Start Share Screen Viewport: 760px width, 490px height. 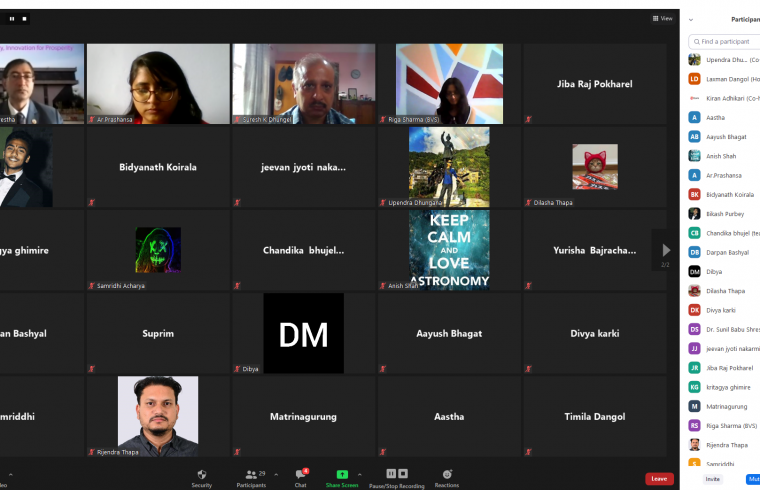[x=342, y=478]
